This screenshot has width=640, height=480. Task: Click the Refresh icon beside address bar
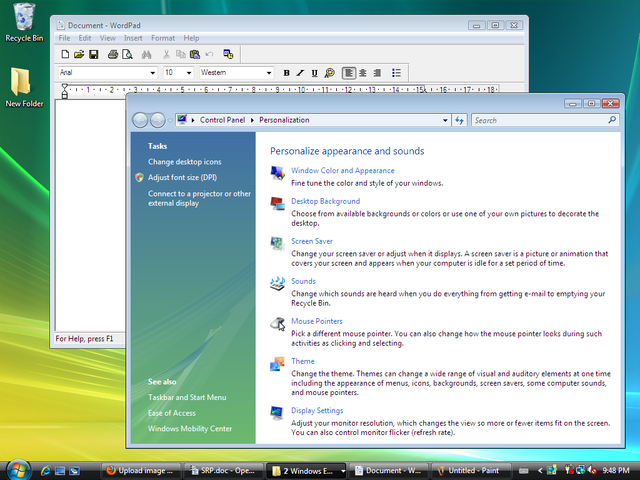(460, 120)
